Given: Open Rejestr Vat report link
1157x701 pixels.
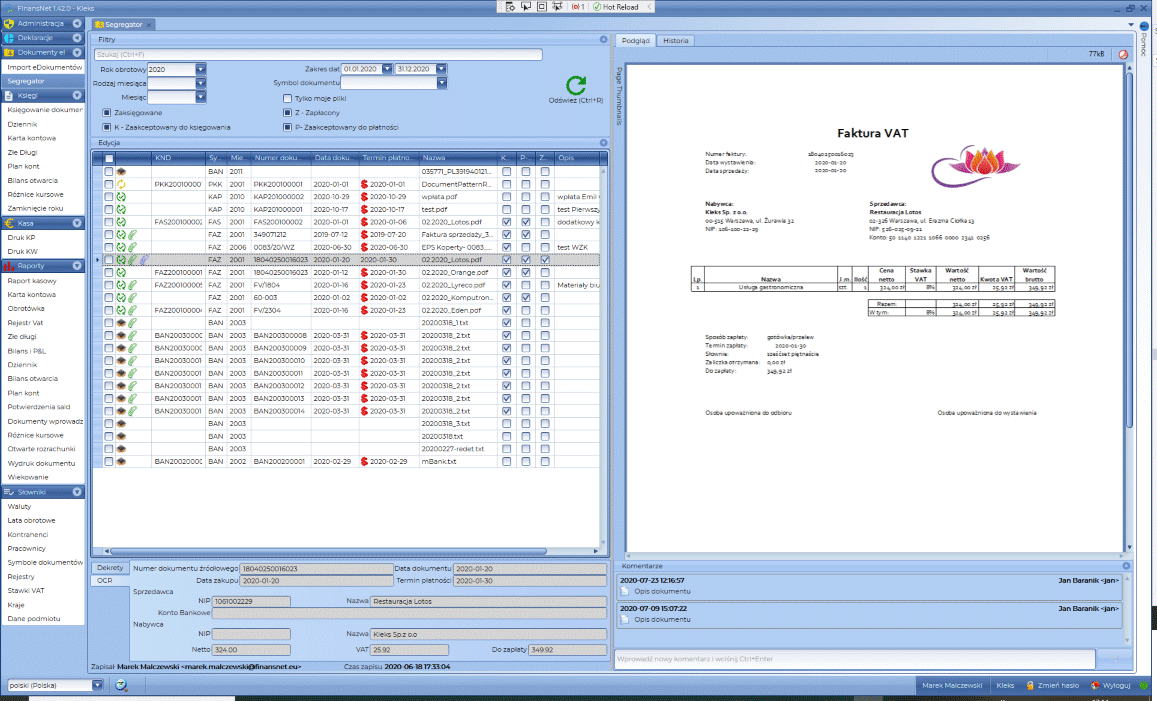Looking at the screenshot, I should click(x=25, y=322).
